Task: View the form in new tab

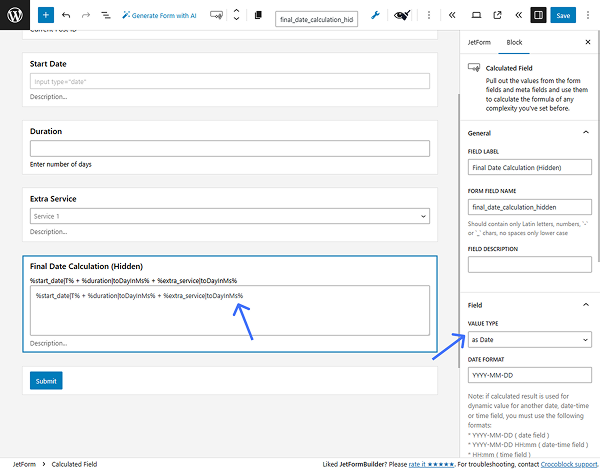Action: click(497, 15)
